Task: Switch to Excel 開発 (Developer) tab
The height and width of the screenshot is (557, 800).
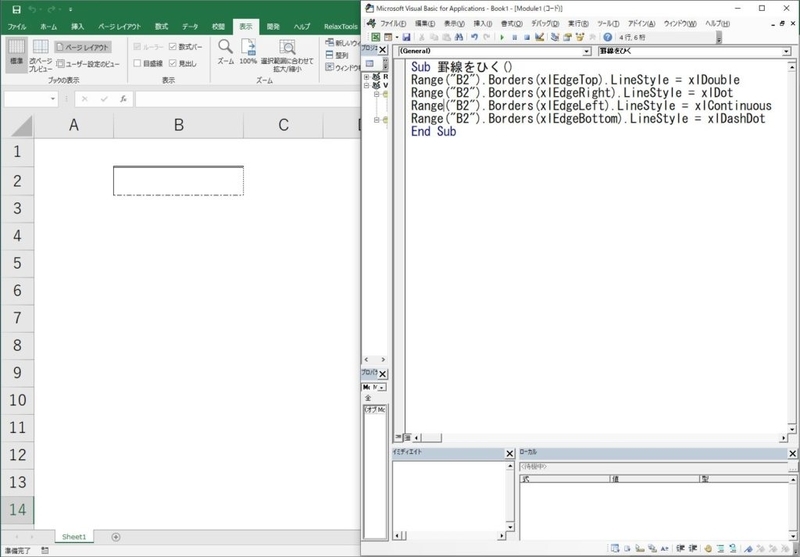Action: coord(273,27)
